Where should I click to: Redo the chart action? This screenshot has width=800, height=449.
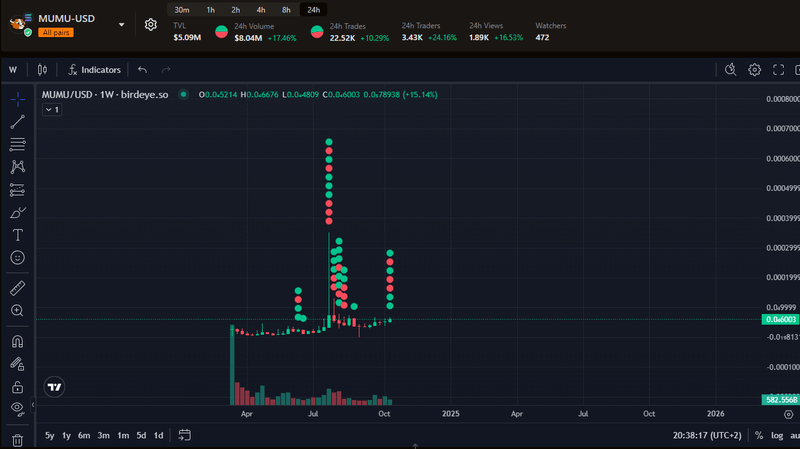[x=166, y=70]
